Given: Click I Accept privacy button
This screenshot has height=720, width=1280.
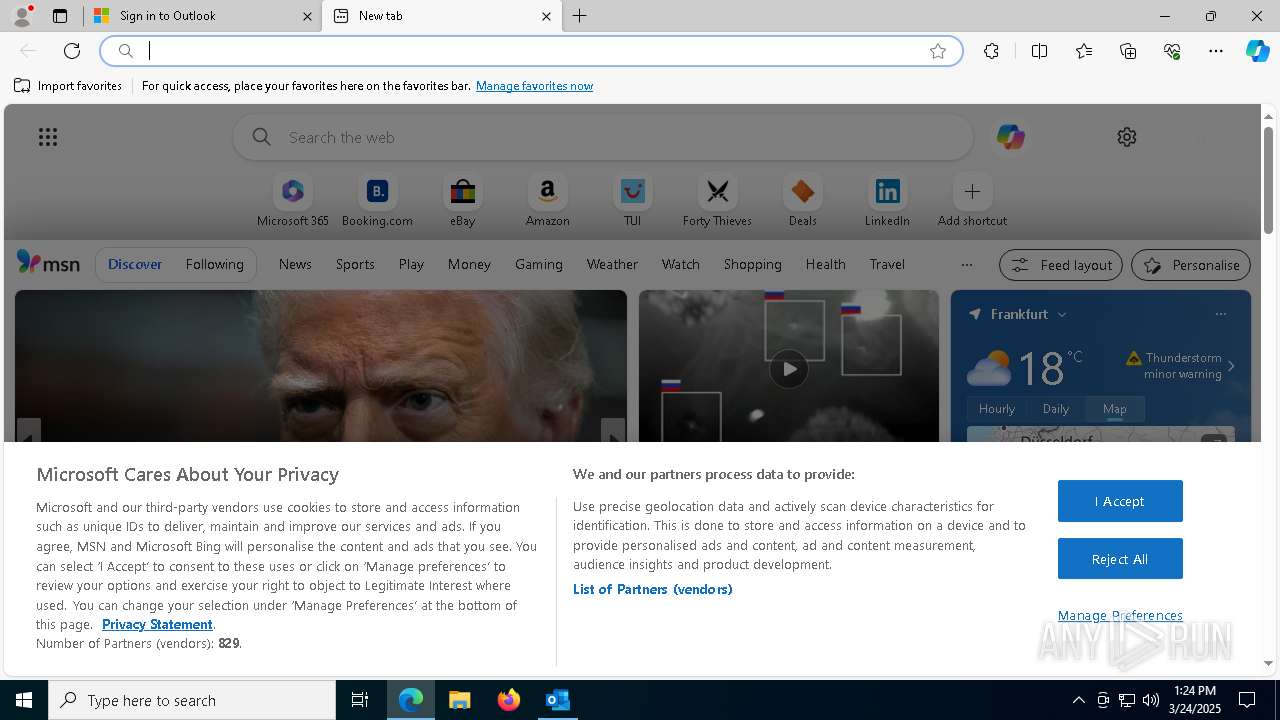Looking at the screenshot, I should (x=1120, y=501).
